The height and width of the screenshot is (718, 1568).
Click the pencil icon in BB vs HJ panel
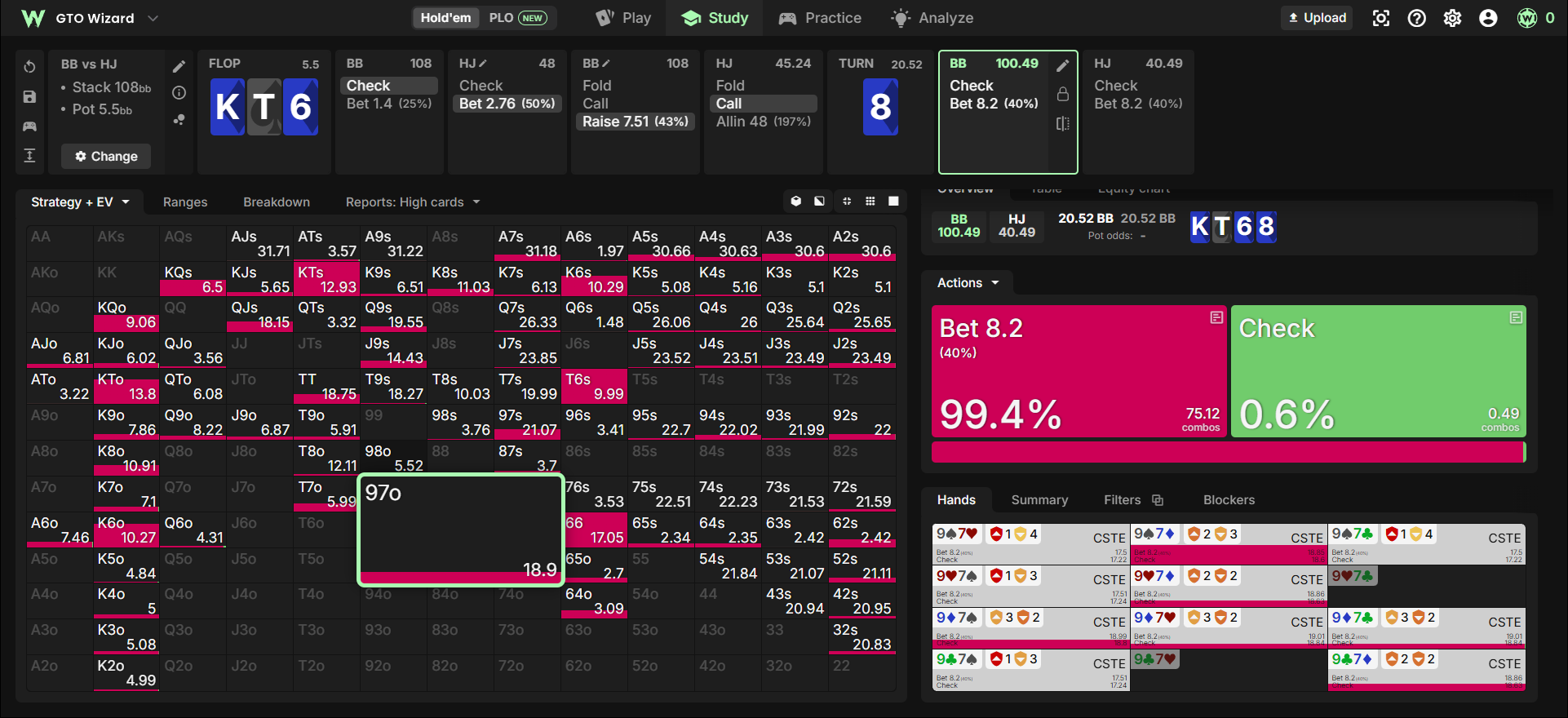click(179, 67)
